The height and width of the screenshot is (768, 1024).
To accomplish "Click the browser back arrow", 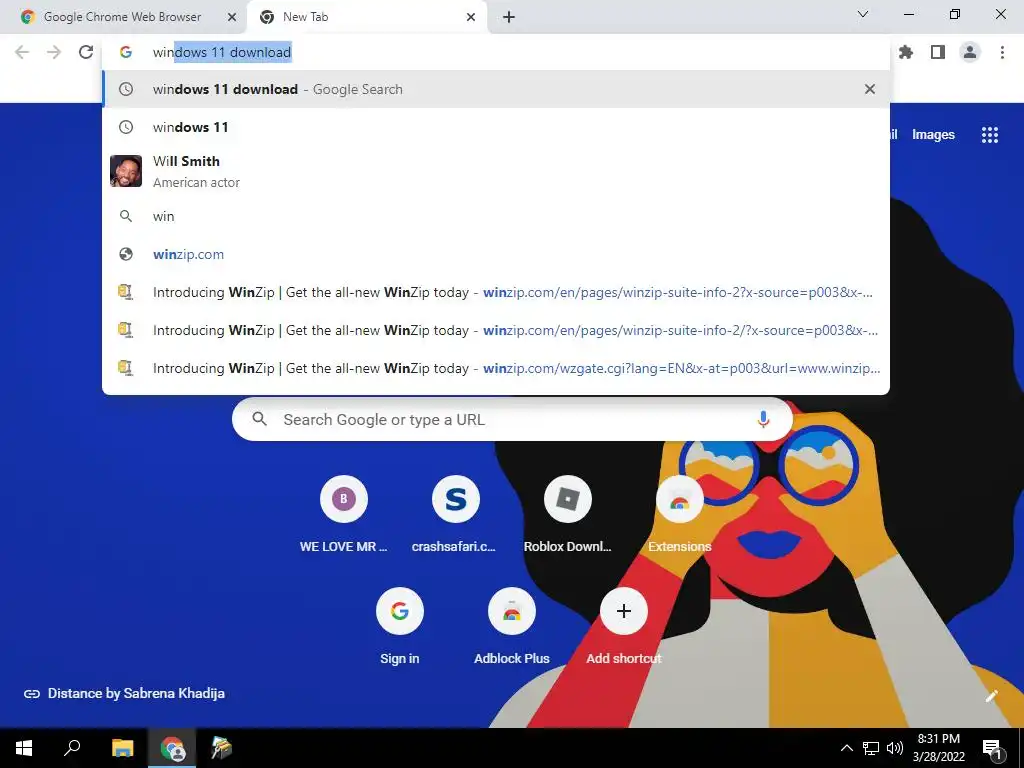I will 22,52.
